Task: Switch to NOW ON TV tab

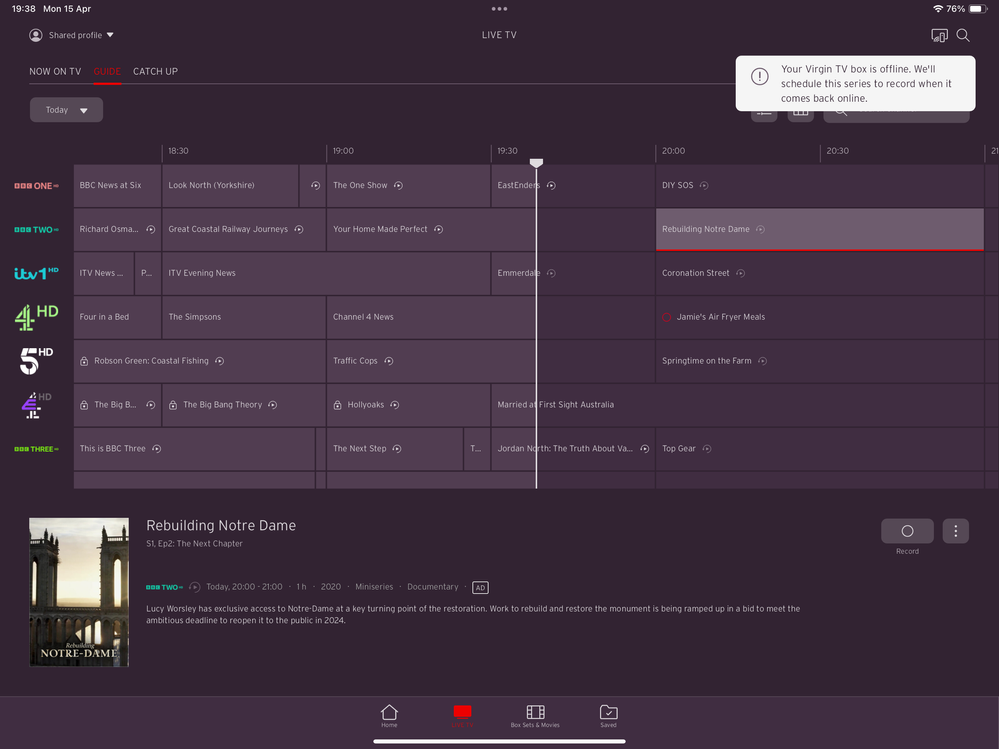Action: tap(55, 71)
